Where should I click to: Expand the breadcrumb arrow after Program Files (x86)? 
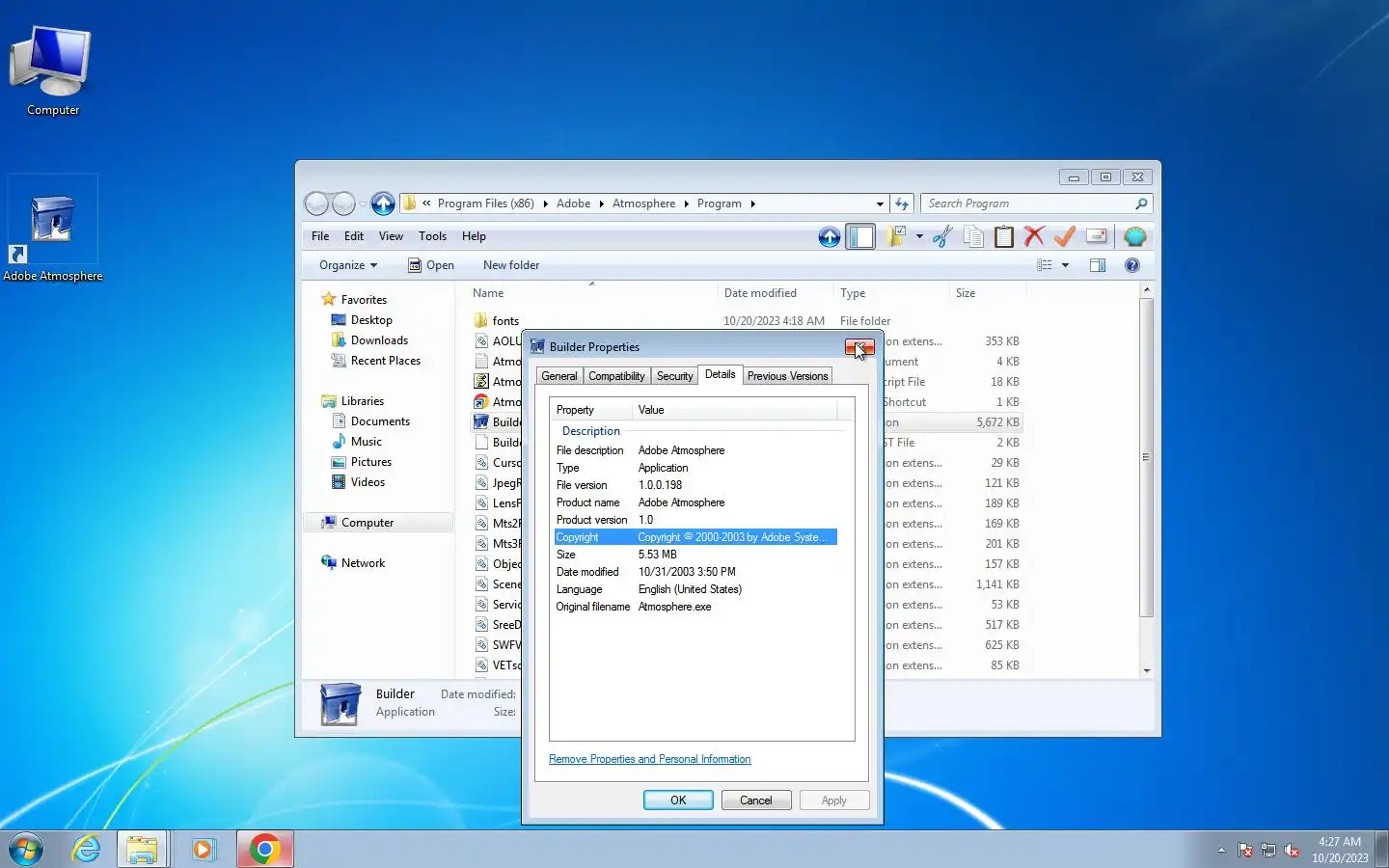coord(545,203)
